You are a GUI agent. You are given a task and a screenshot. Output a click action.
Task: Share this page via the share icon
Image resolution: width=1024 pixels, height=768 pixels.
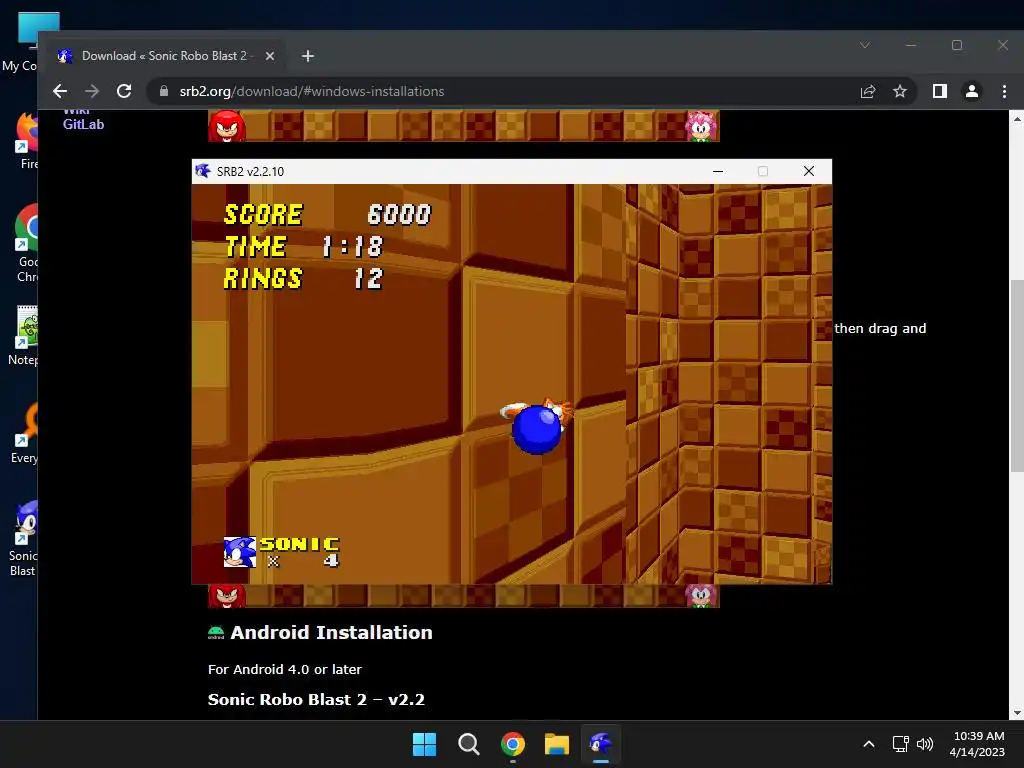coord(868,91)
